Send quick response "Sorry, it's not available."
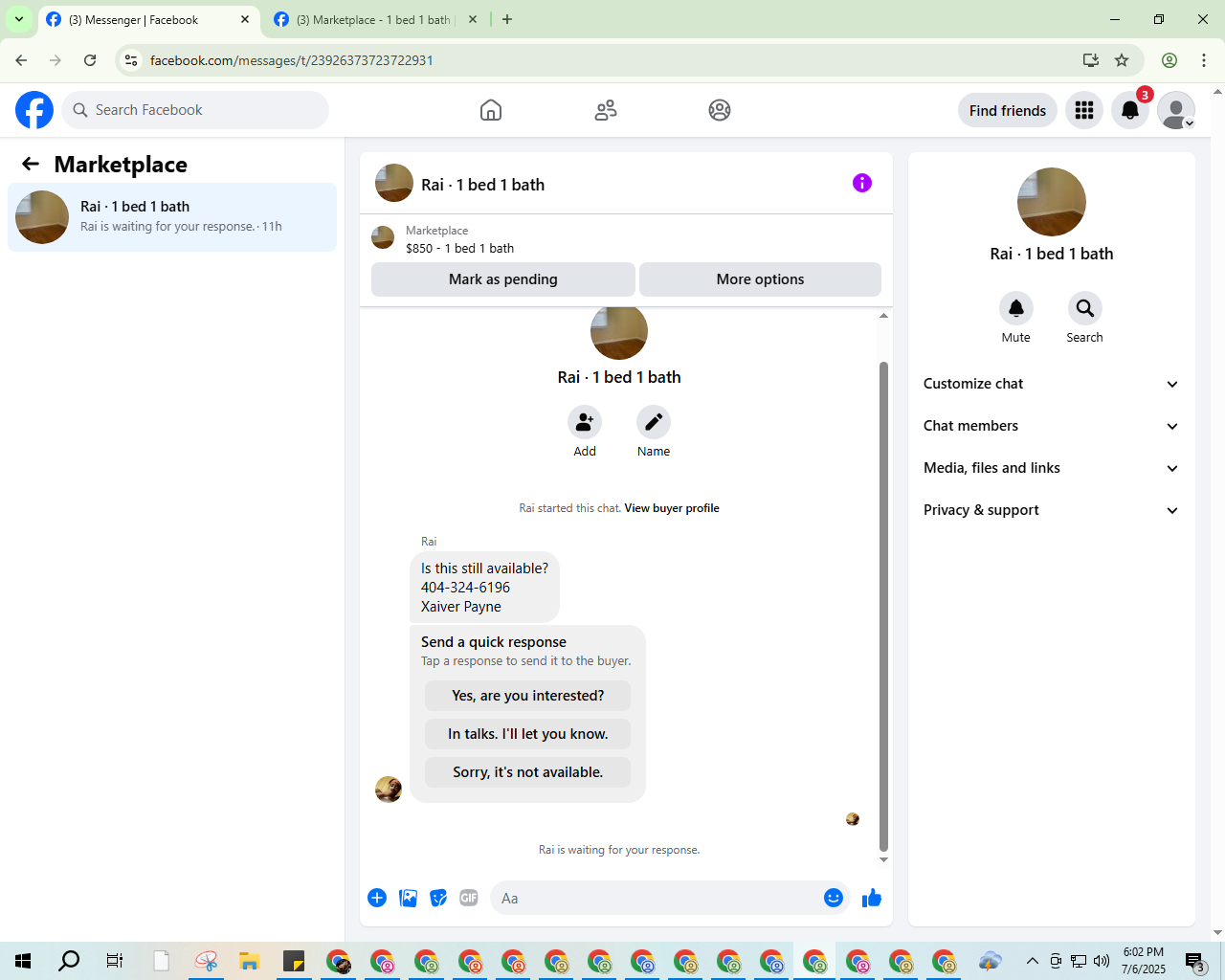 [528, 772]
